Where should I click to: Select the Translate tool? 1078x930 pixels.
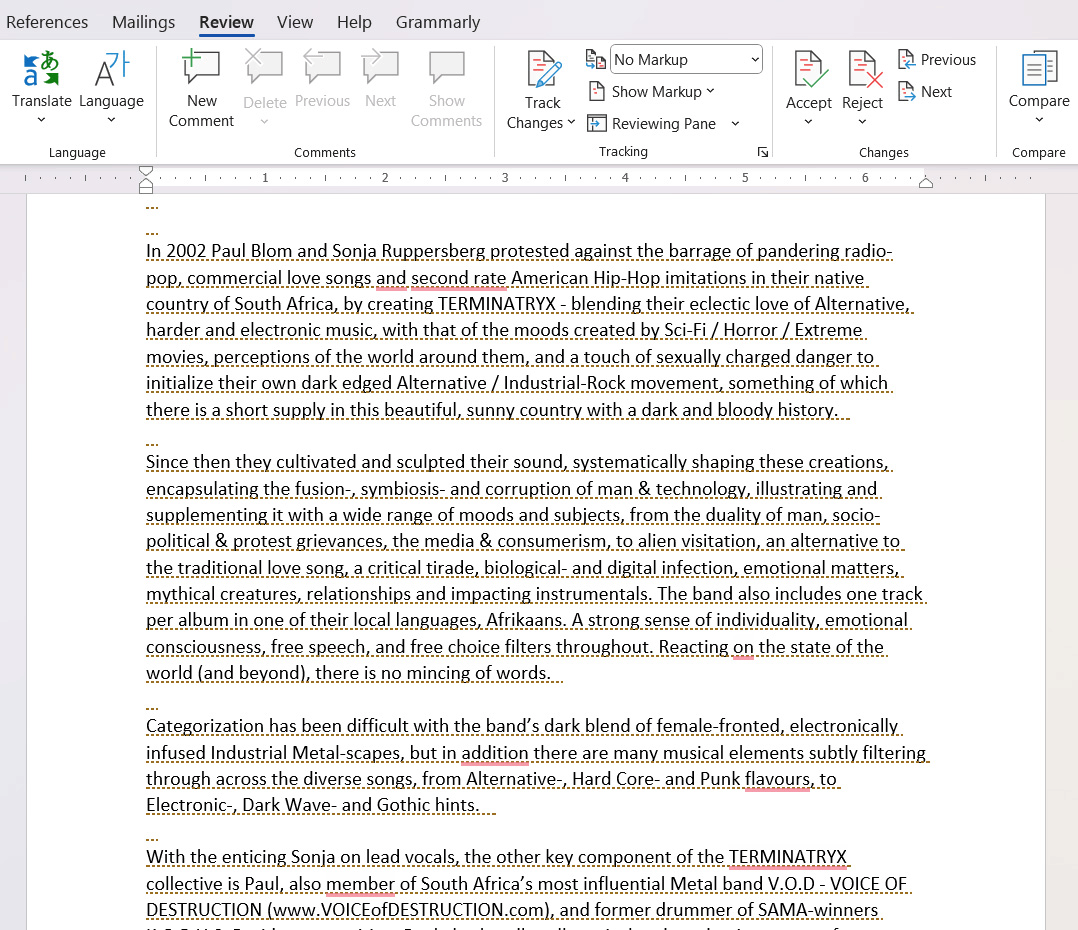[x=41, y=85]
